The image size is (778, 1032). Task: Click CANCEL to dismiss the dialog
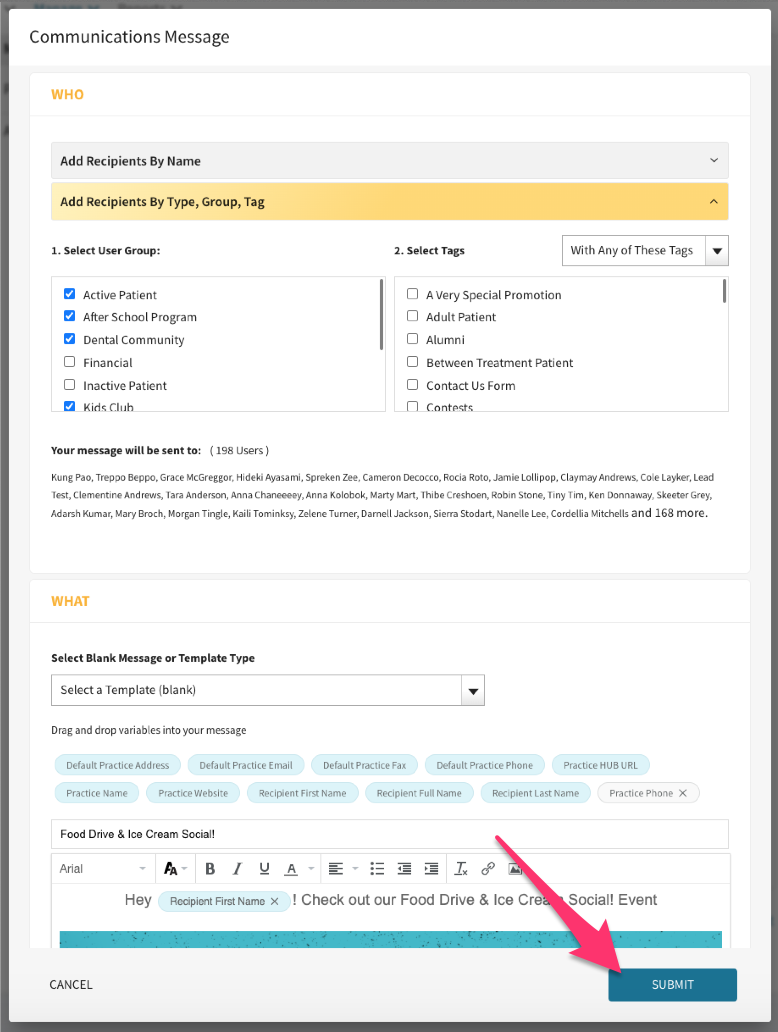(x=71, y=985)
